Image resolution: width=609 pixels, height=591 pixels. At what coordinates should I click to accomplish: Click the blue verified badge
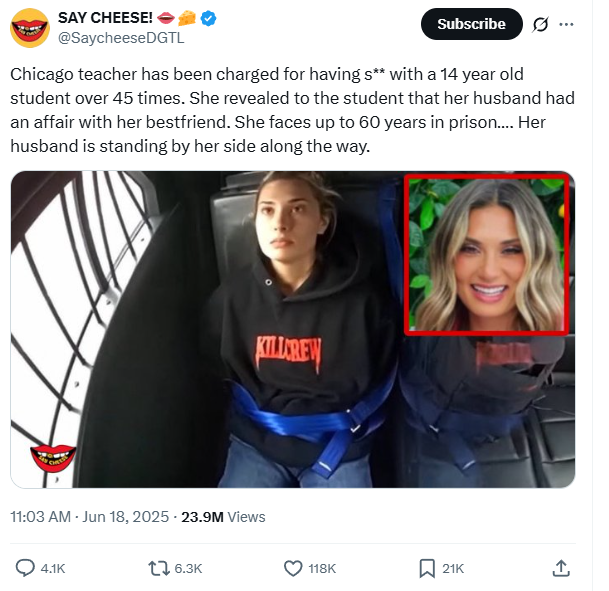[x=209, y=18]
